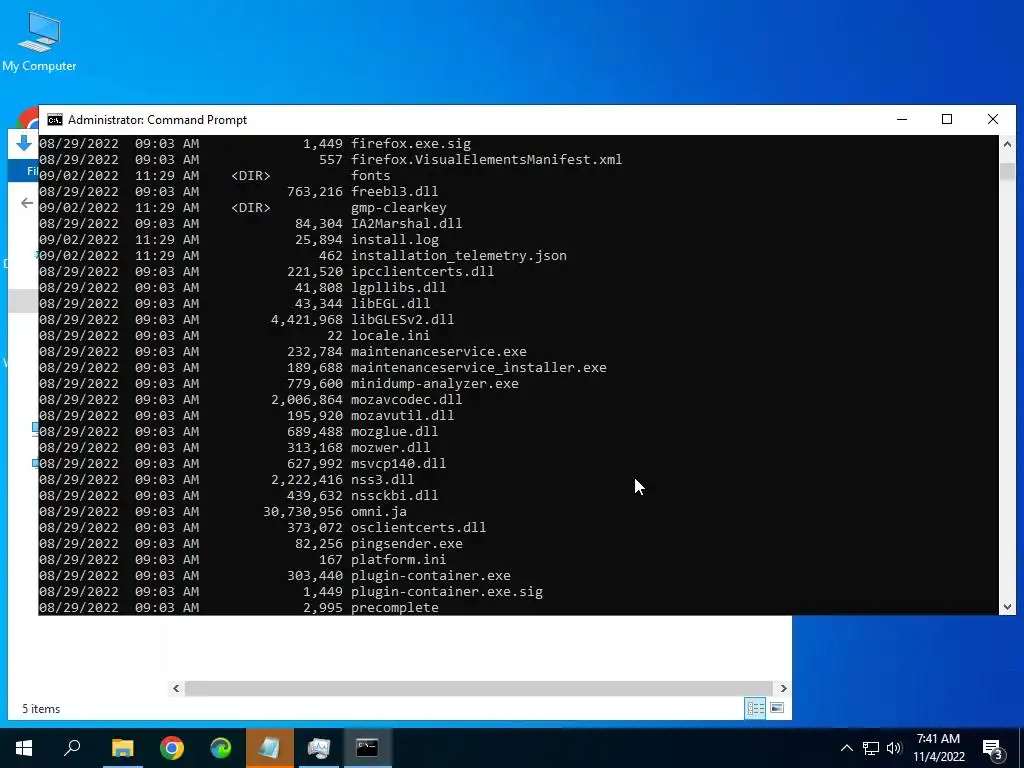Screen dimensions: 1024x768
Task: Click Explorer horizontal scrollbar left arrow
Action: point(176,688)
